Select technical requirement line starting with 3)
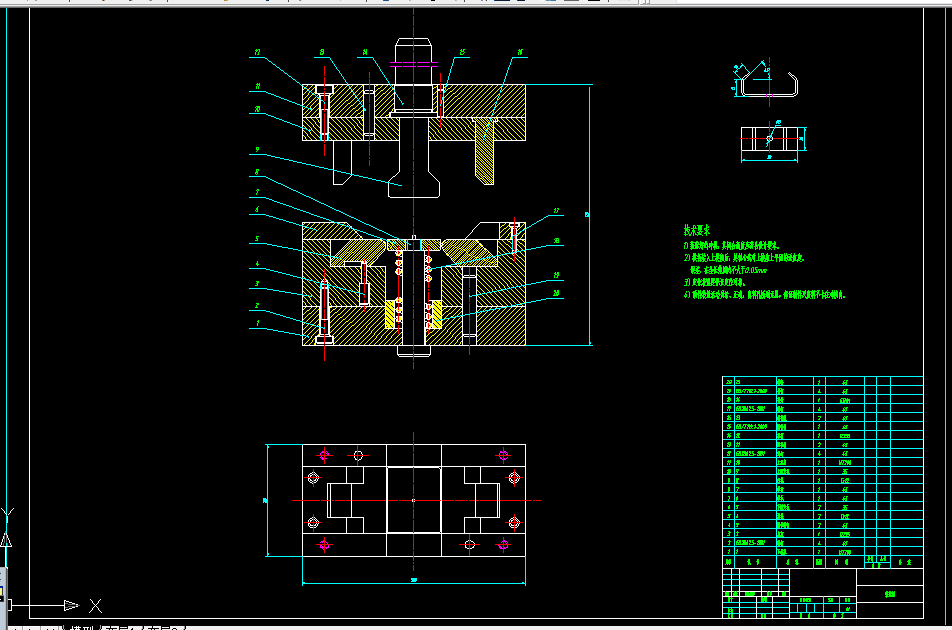The height and width of the screenshot is (630, 952). point(715,282)
